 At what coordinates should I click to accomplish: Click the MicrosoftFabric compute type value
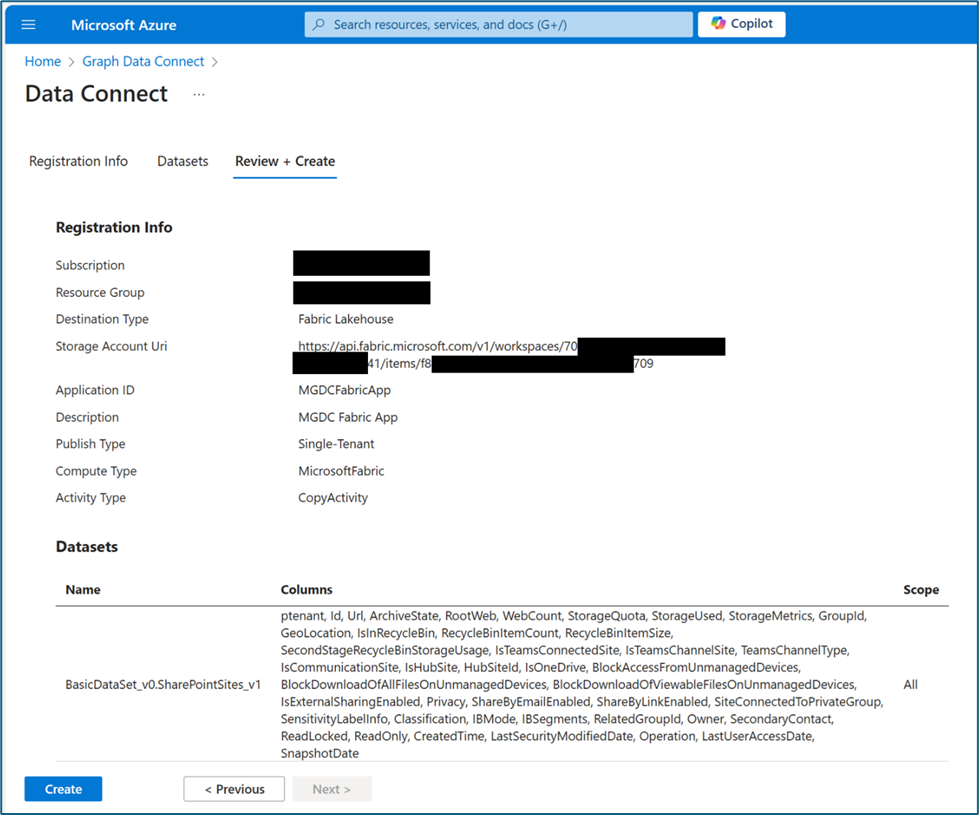coord(341,471)
